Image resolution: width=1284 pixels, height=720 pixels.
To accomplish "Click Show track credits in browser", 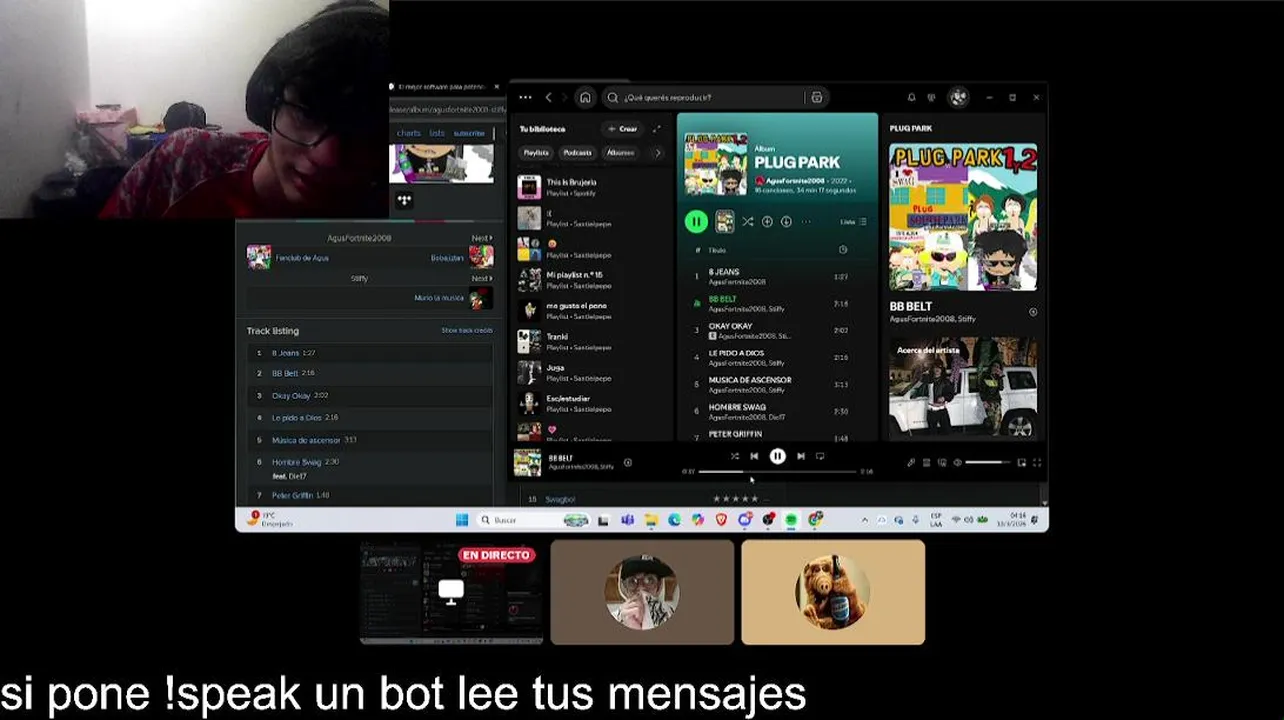I will click(x=467, y=330).
